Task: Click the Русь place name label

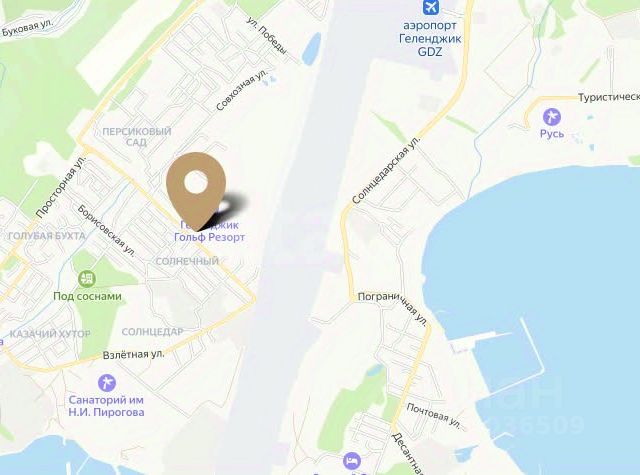Action: click(x=552, y=134)
